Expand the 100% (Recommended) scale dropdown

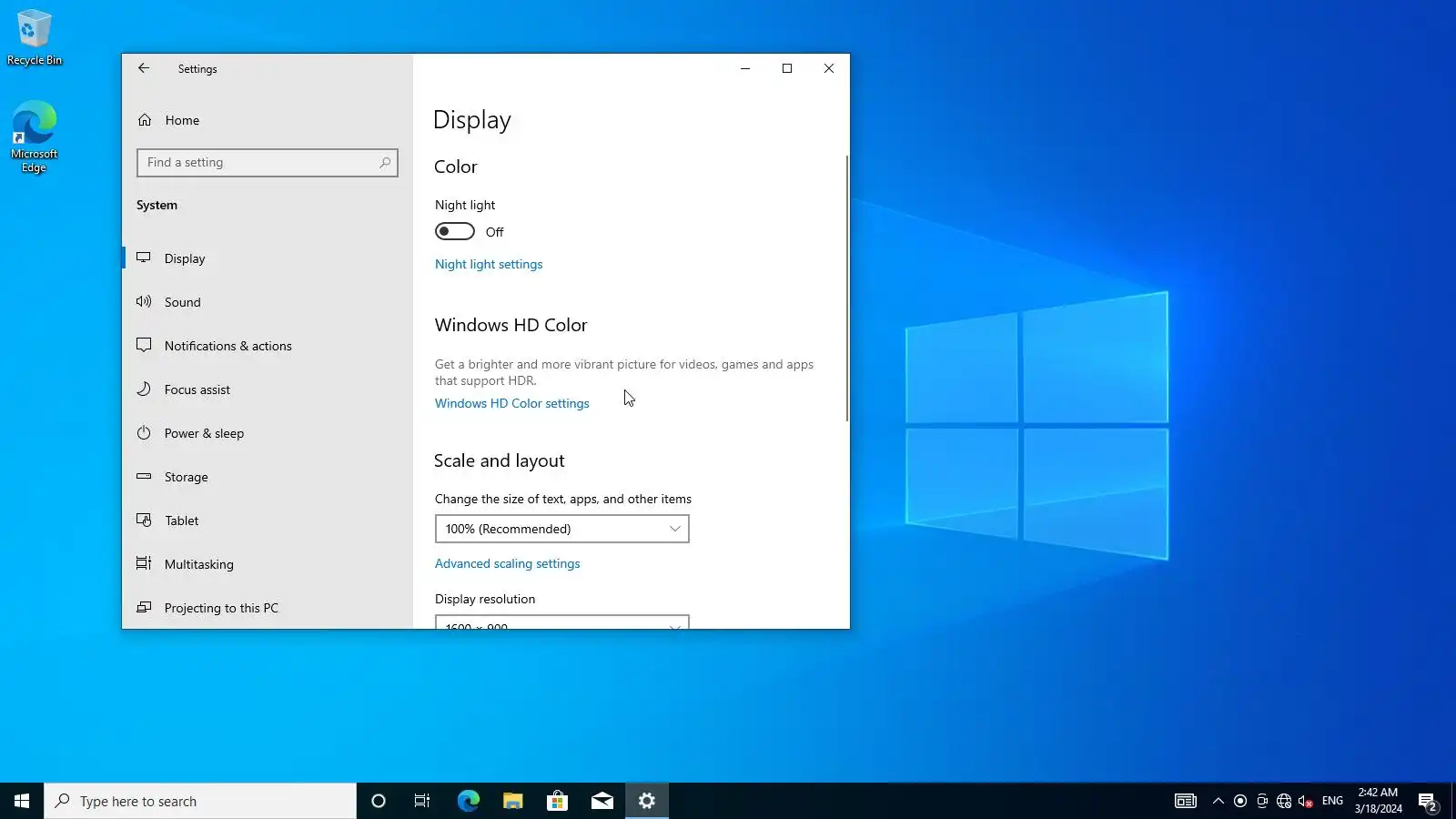click(x=562, y=529)
